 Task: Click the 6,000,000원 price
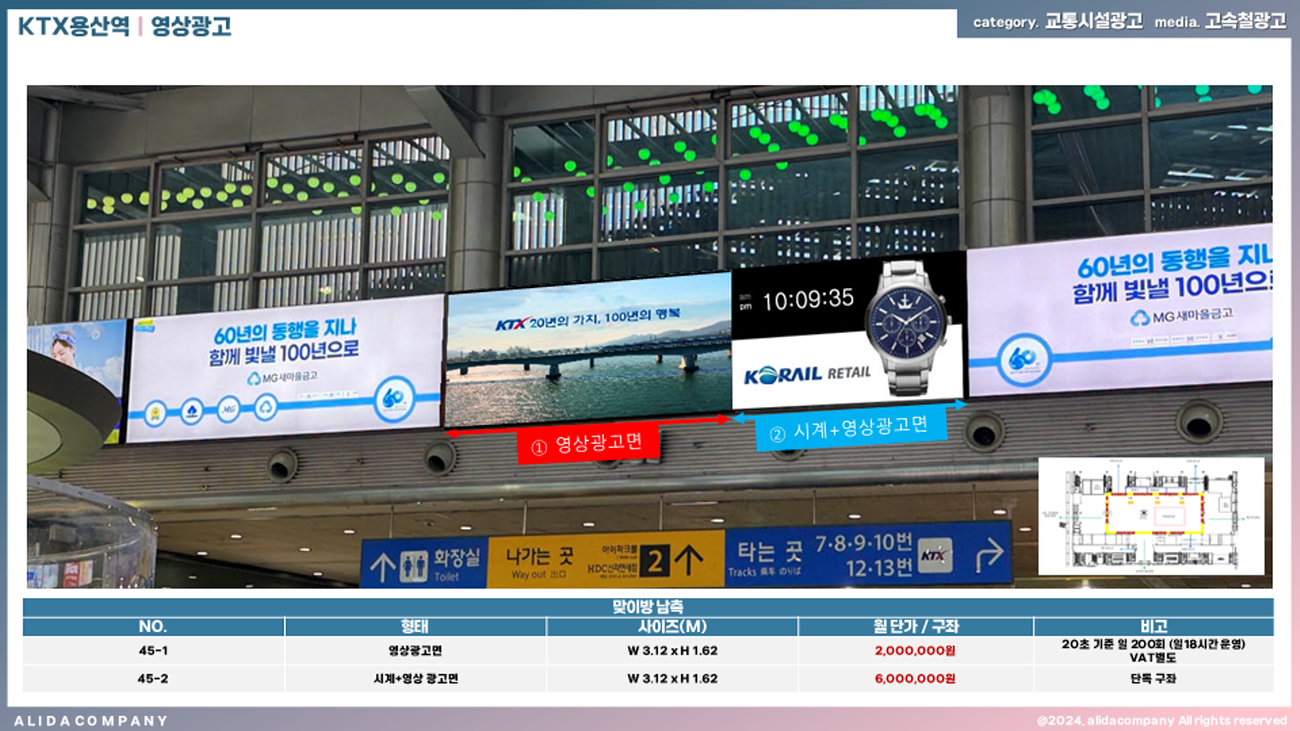point(915,679)
